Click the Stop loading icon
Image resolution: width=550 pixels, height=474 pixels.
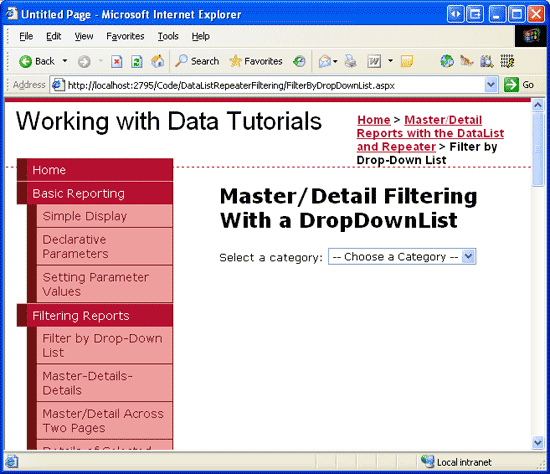[x=116, y=62]
